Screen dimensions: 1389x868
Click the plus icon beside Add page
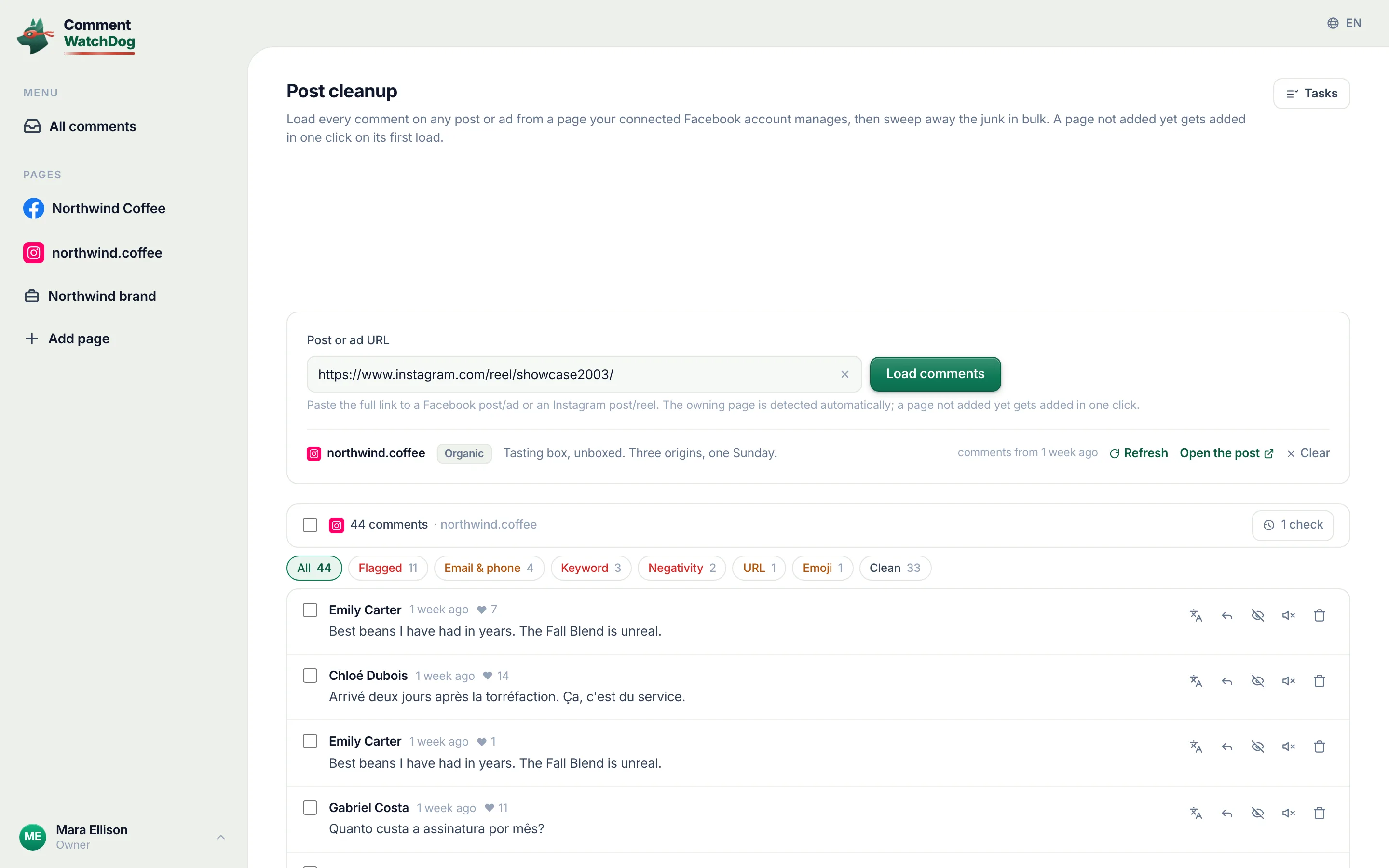(31, 339)
